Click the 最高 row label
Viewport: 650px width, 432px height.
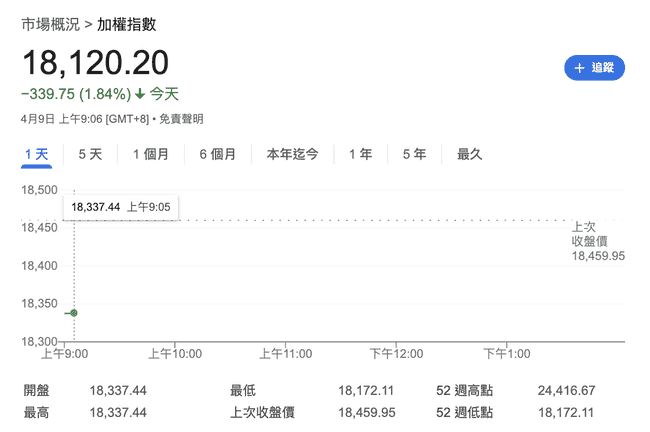(x=36, y=413)
